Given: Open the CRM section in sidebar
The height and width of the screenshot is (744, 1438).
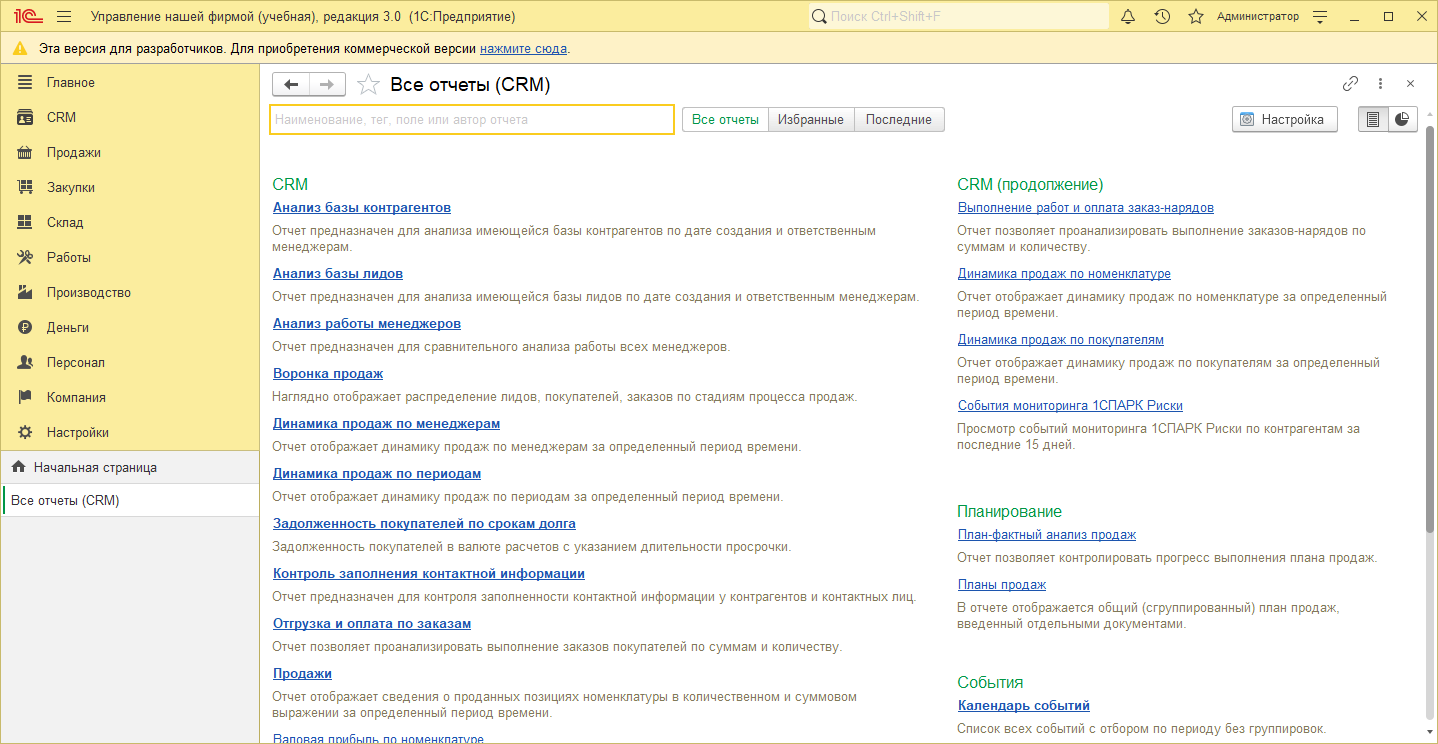Looking at the screenshot, I should tap(129, 117).
